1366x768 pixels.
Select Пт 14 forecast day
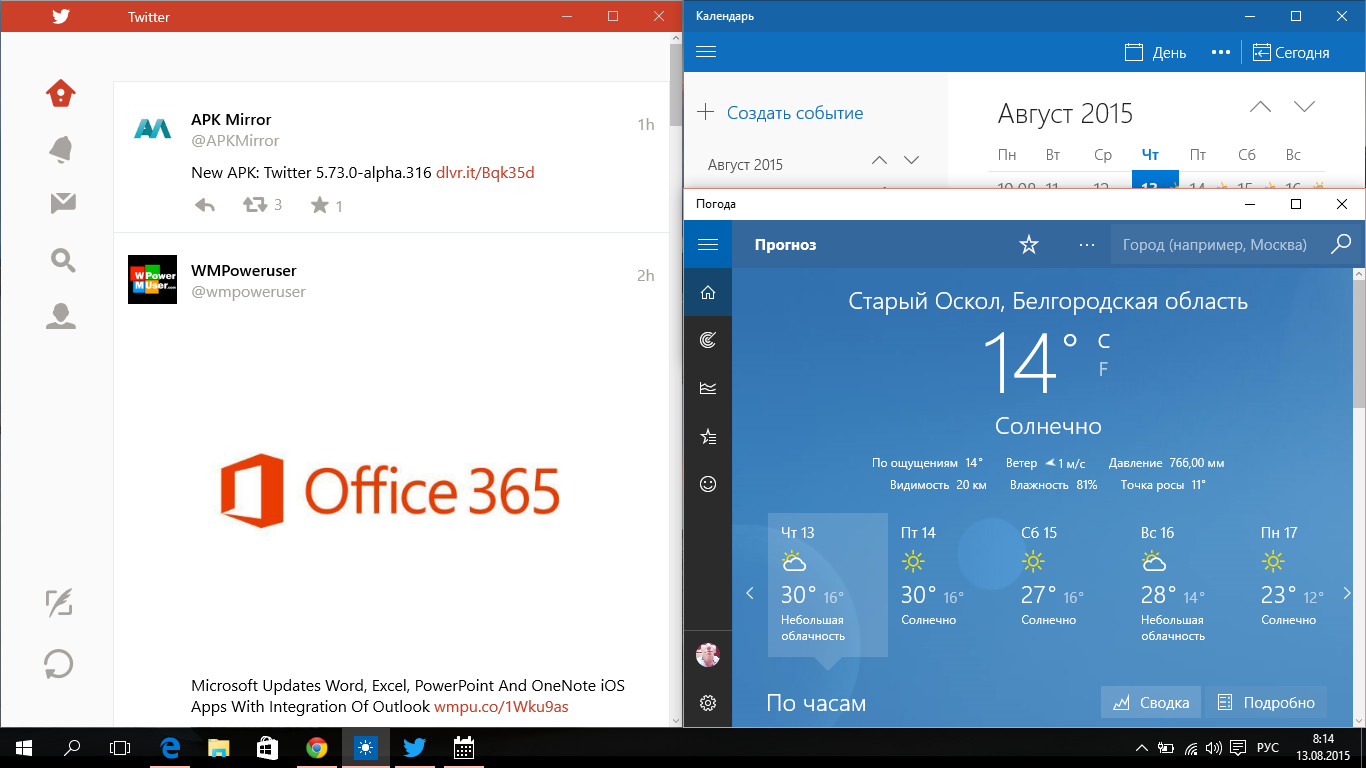pos(948,585)
